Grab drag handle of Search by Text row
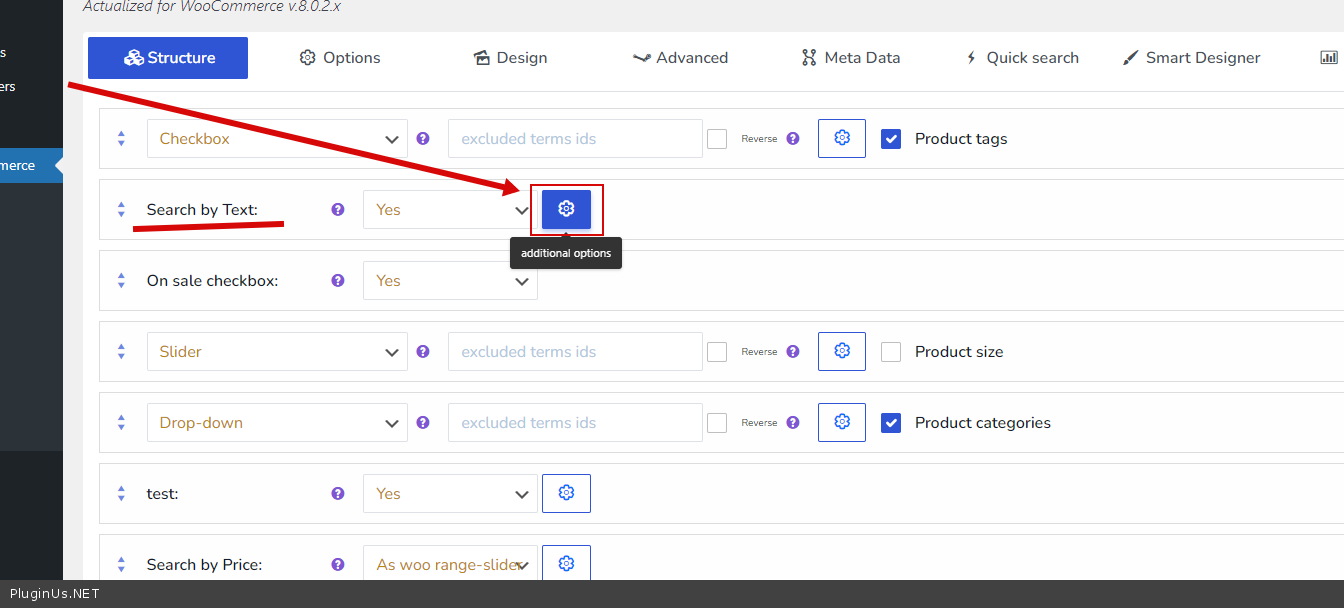The width and height of the screenshot is (1344, 608). click(x=121, y=210)
